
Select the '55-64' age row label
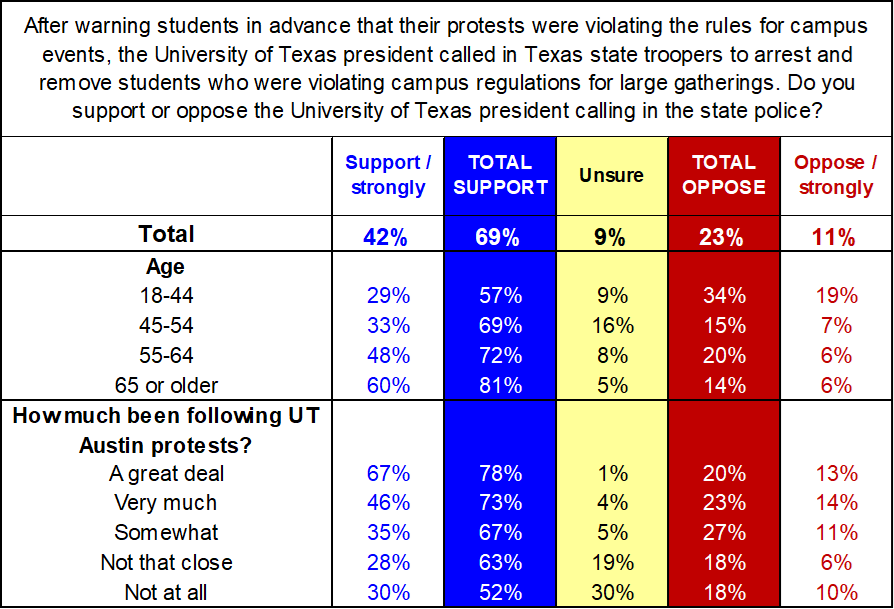click(x=166, y=356)
